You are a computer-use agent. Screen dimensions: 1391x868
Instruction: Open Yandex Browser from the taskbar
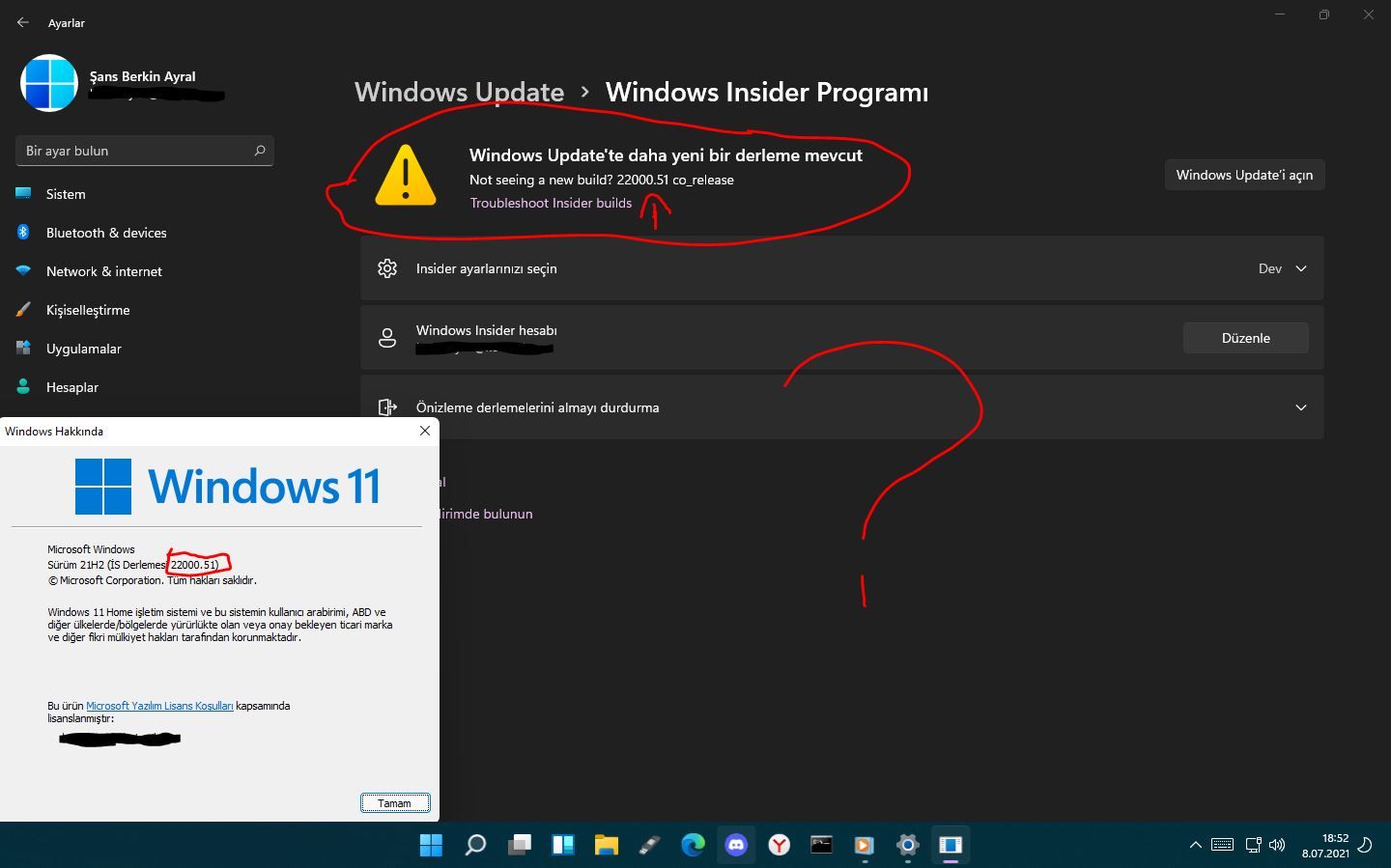point(779,845)
